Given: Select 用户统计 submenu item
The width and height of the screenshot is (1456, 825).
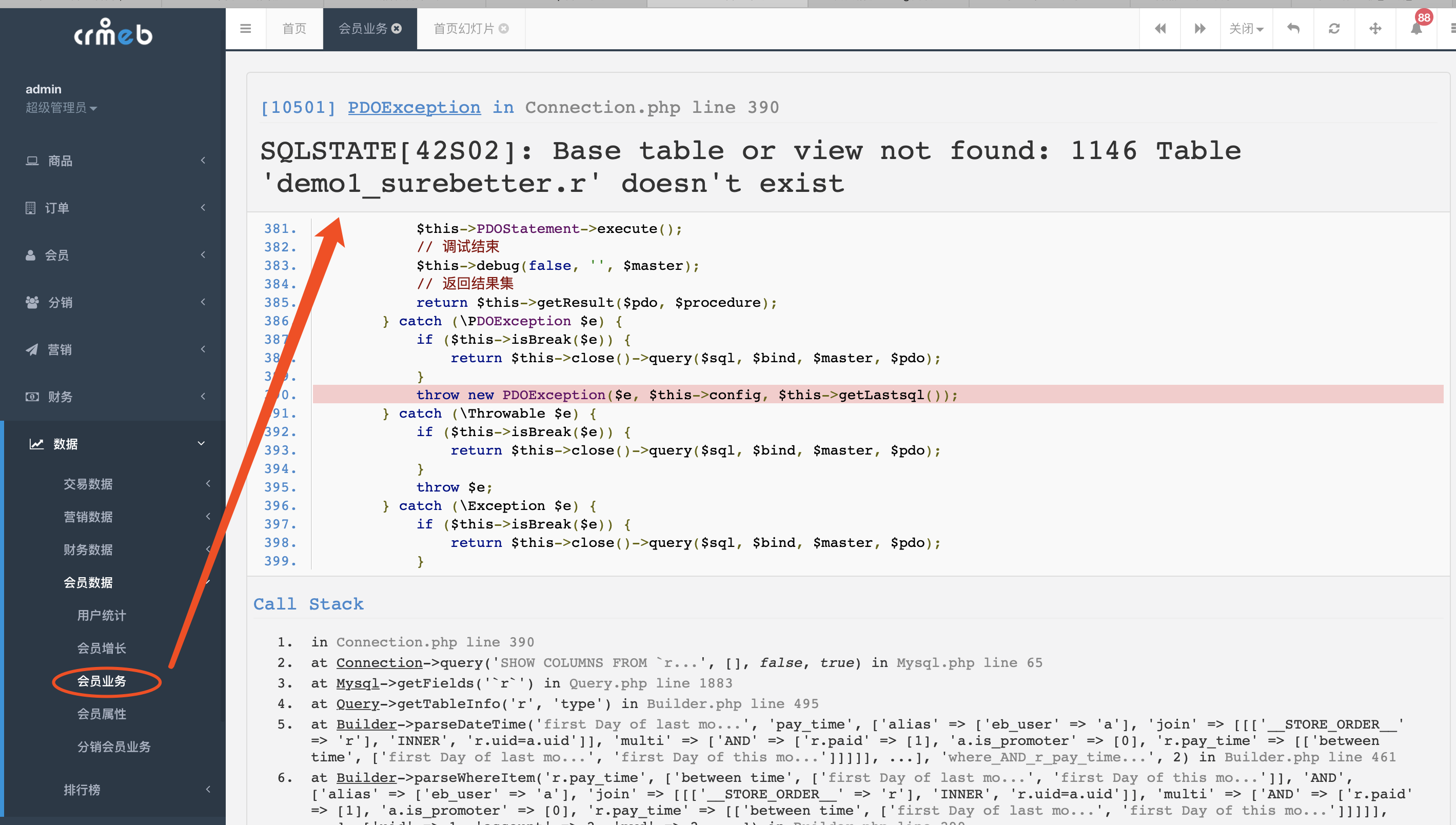Looking at the screenshot, I should [x=102, y=615].
